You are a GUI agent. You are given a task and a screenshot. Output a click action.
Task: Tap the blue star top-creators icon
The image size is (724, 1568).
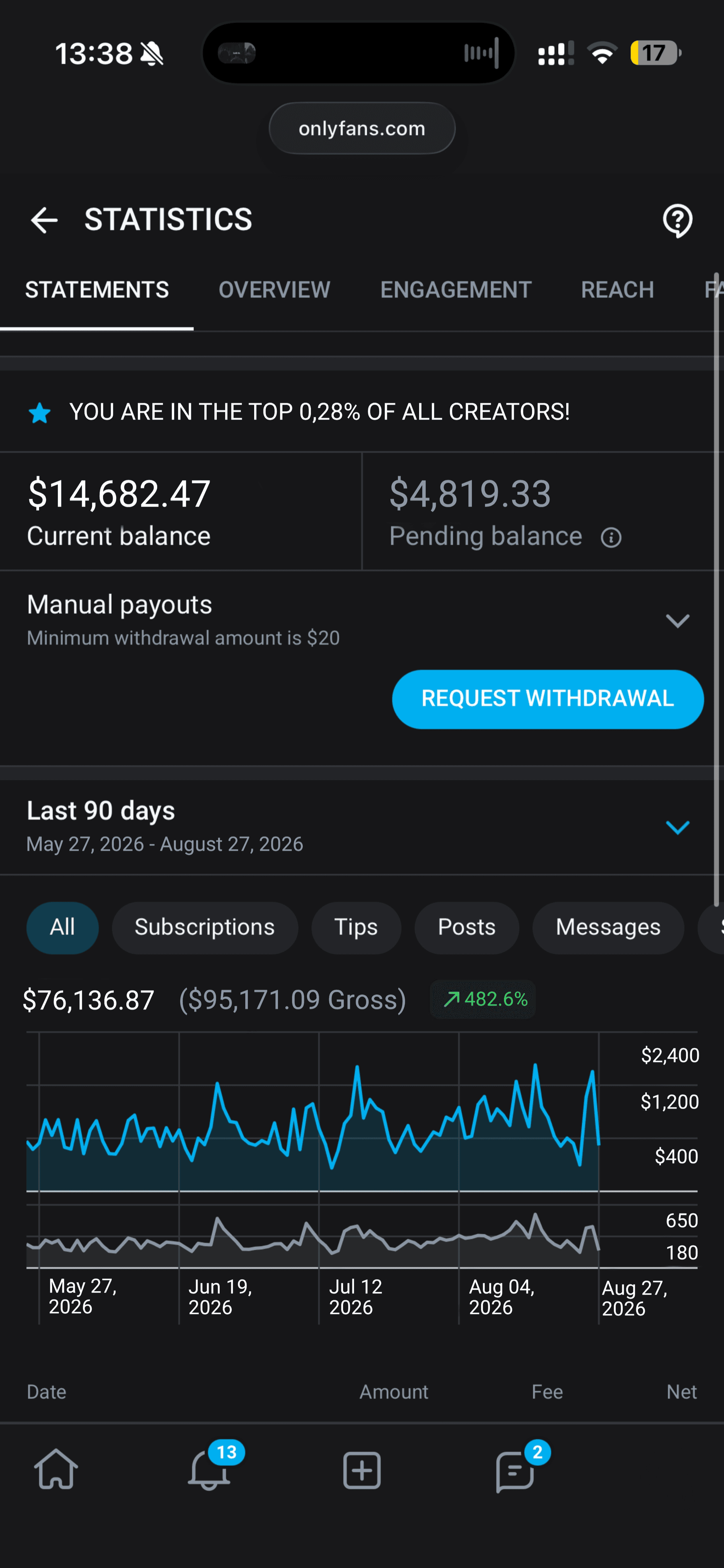39,413
